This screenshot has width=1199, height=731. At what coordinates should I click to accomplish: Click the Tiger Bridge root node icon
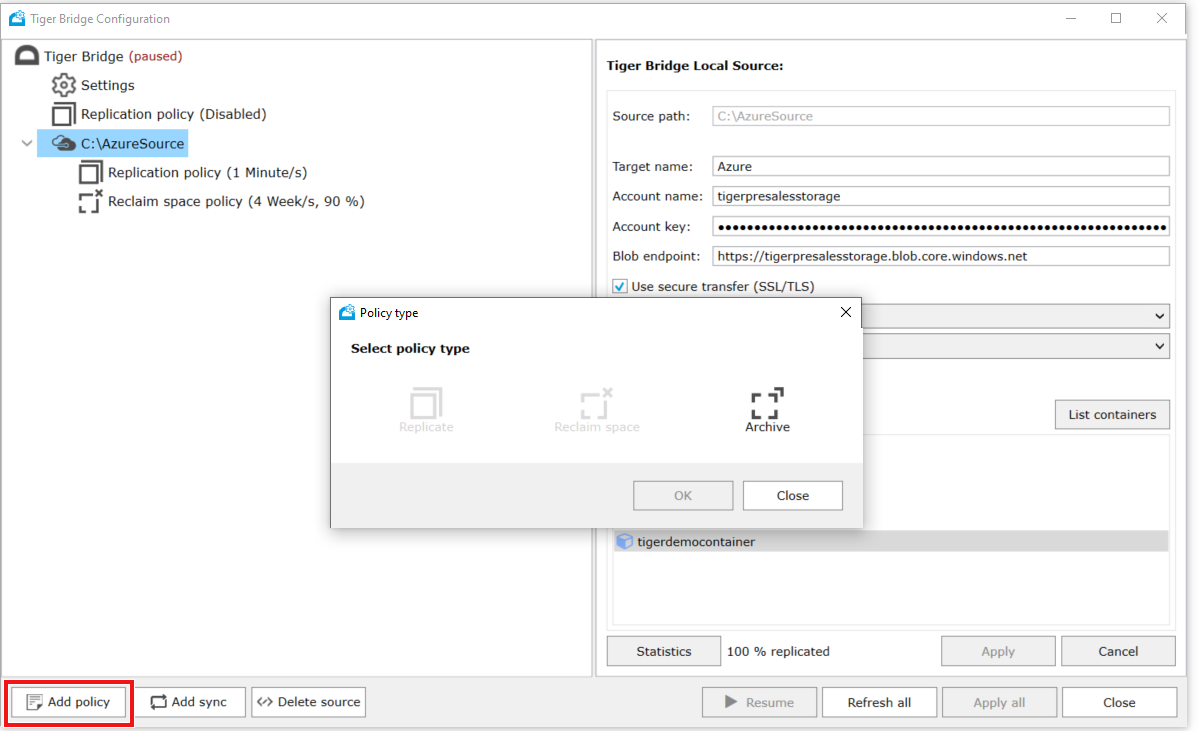27,56
